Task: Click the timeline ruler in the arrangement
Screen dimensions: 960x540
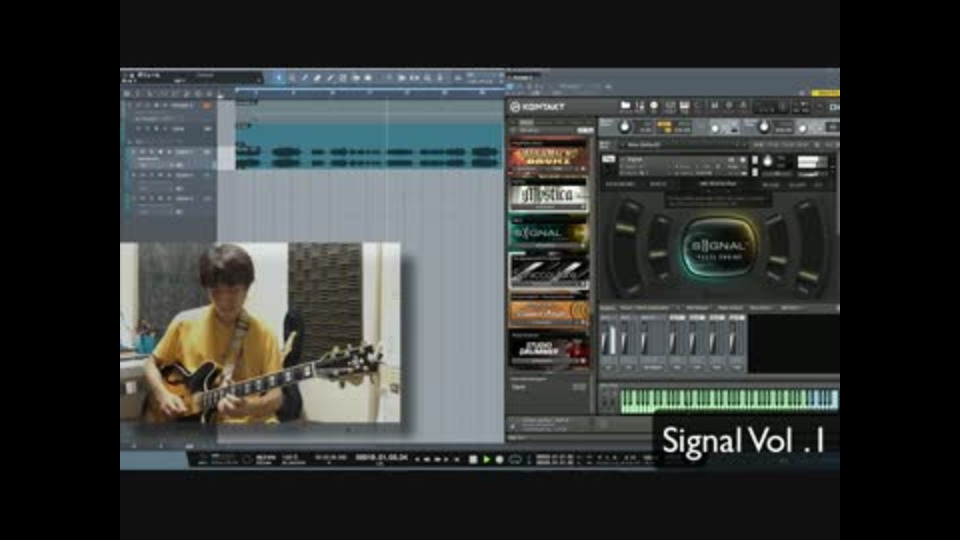Action: click(x=369, y=92)
